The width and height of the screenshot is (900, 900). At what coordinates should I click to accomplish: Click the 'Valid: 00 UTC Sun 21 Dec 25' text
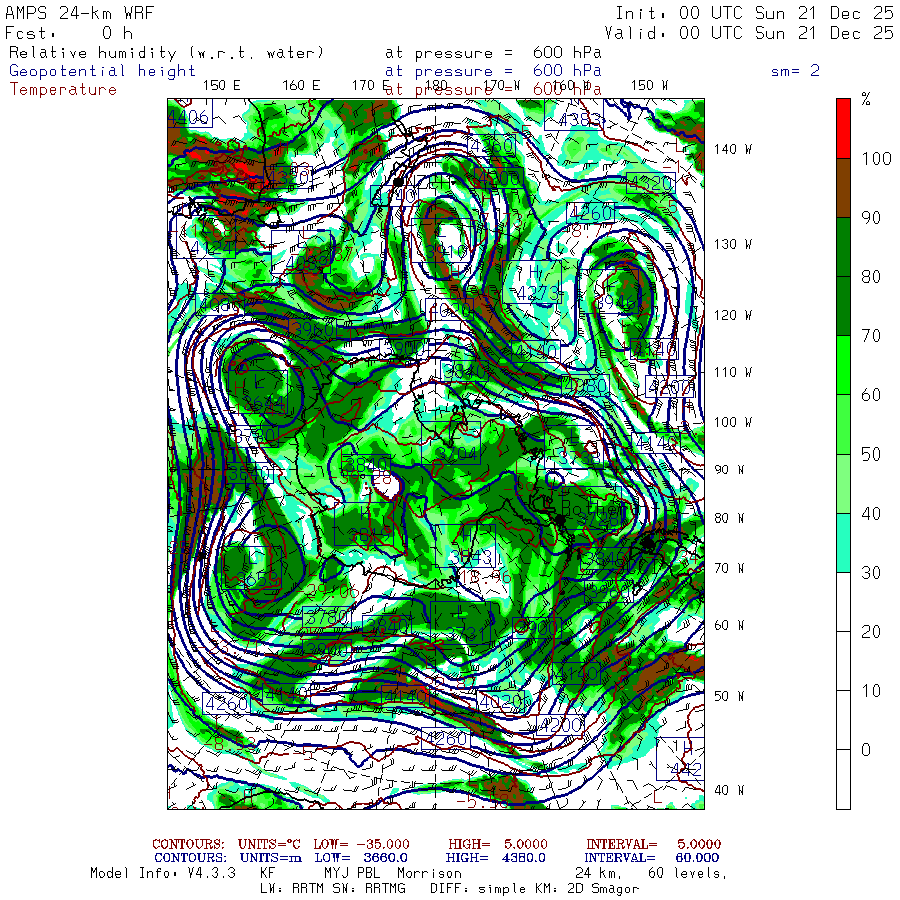(x=749, y=33)
